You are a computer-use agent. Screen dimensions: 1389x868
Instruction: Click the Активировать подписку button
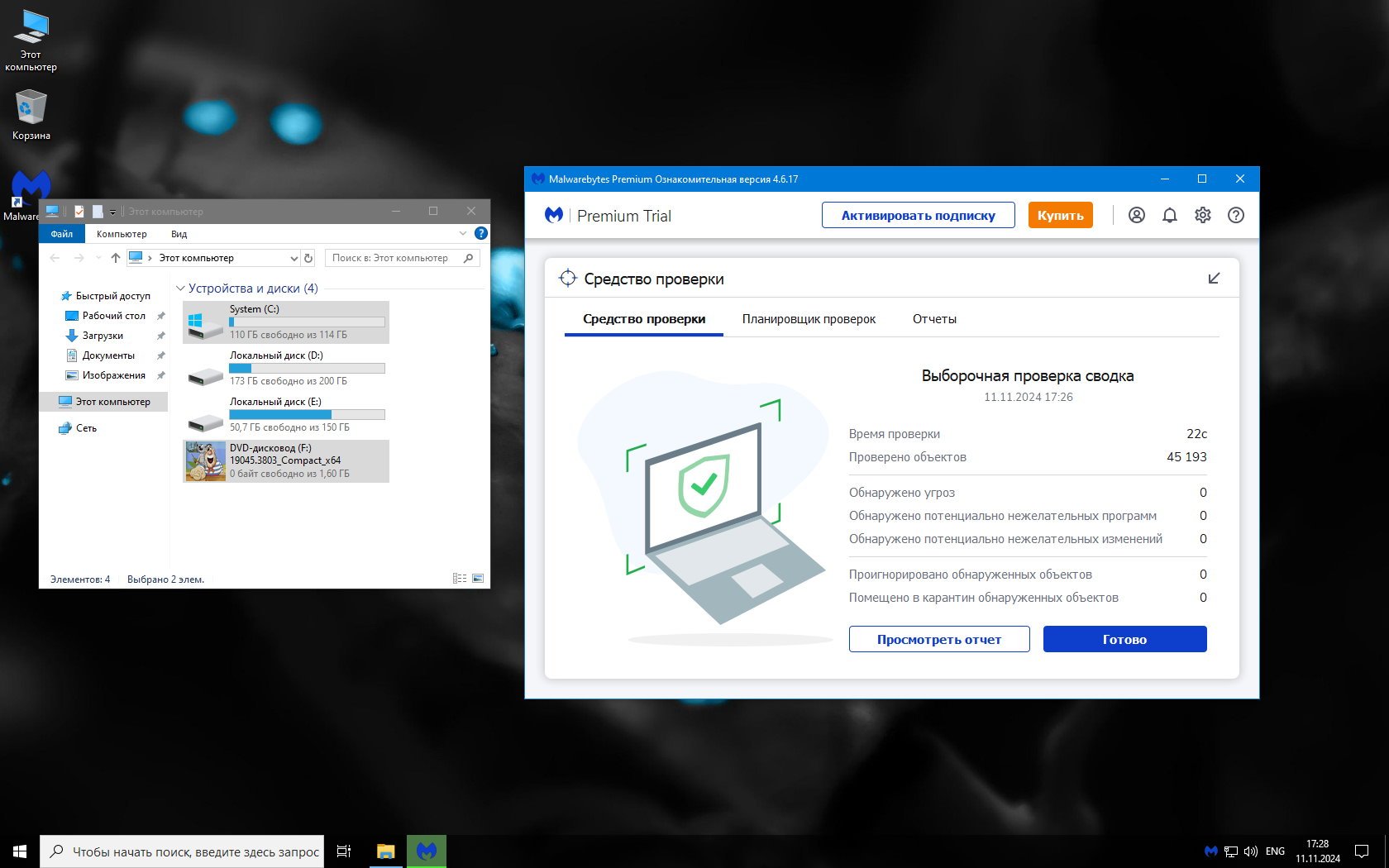(x=919, y=215)
